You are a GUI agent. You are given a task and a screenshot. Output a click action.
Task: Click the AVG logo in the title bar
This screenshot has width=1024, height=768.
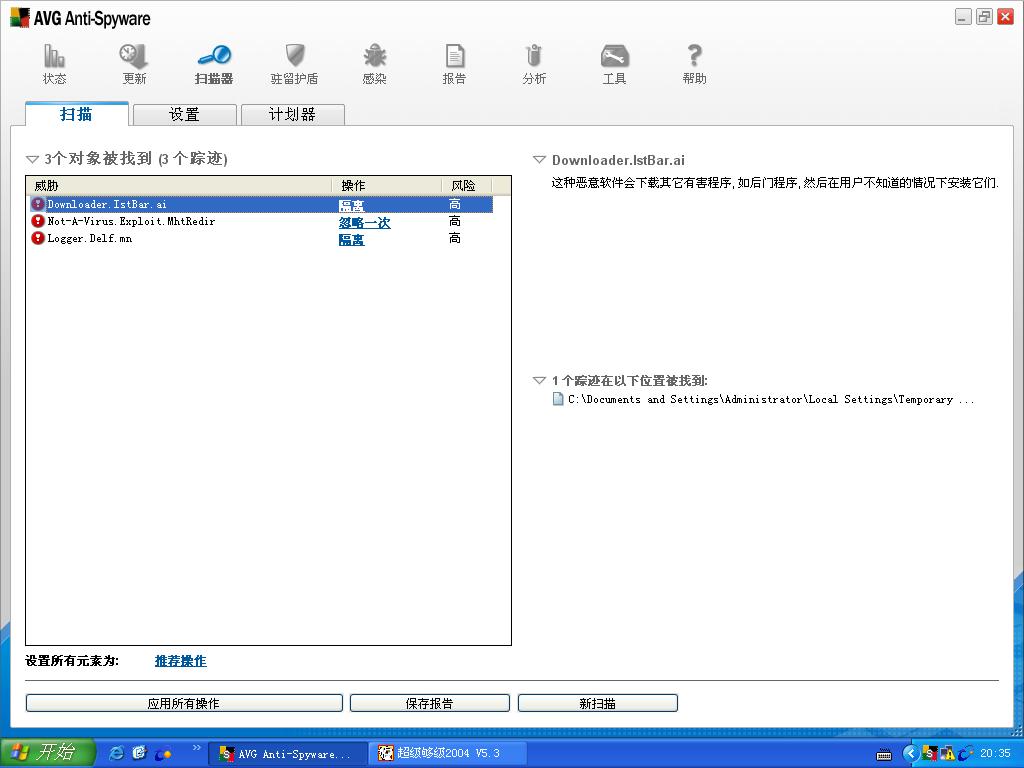click(20, 18)
